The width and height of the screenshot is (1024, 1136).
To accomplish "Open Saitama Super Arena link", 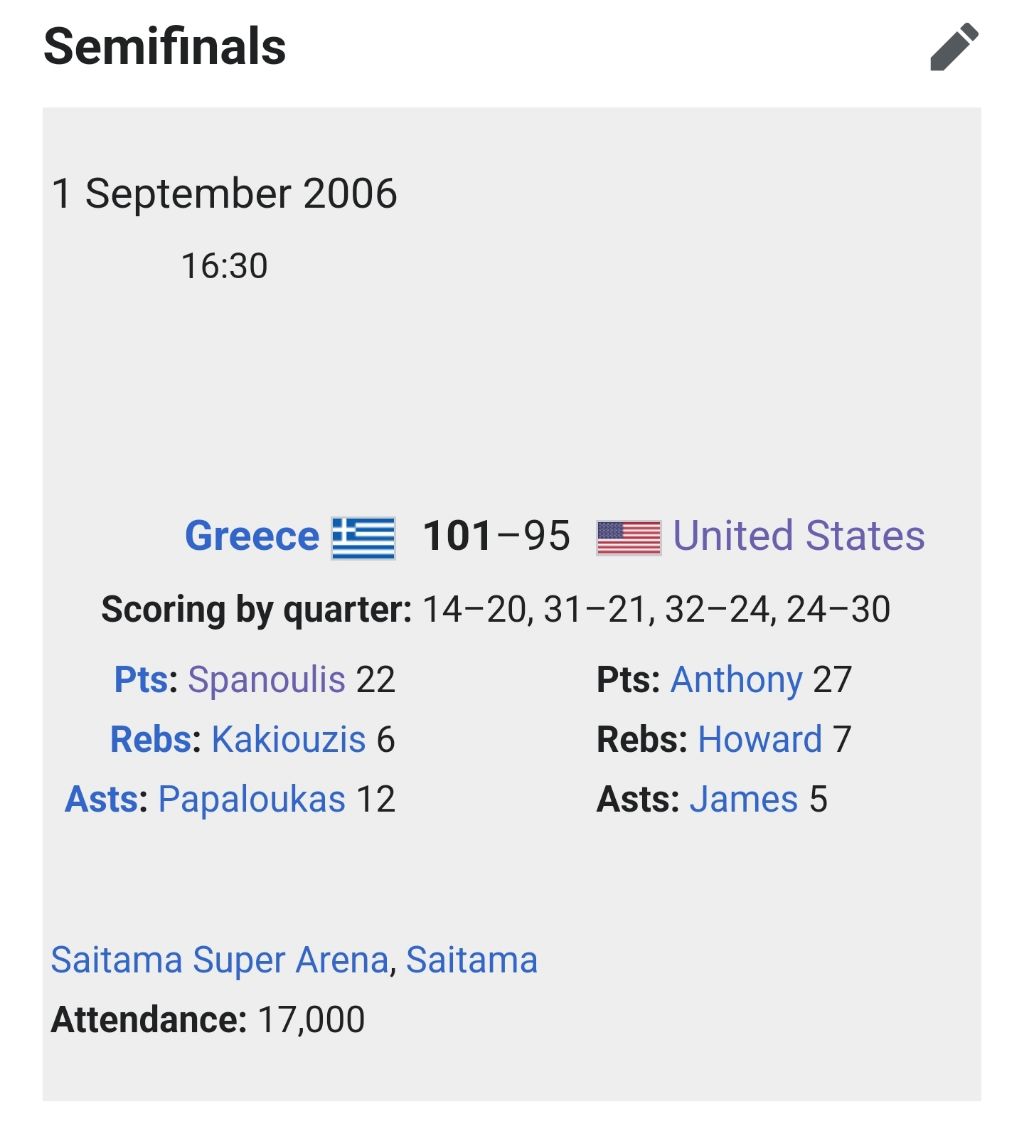I will (219, 960).
